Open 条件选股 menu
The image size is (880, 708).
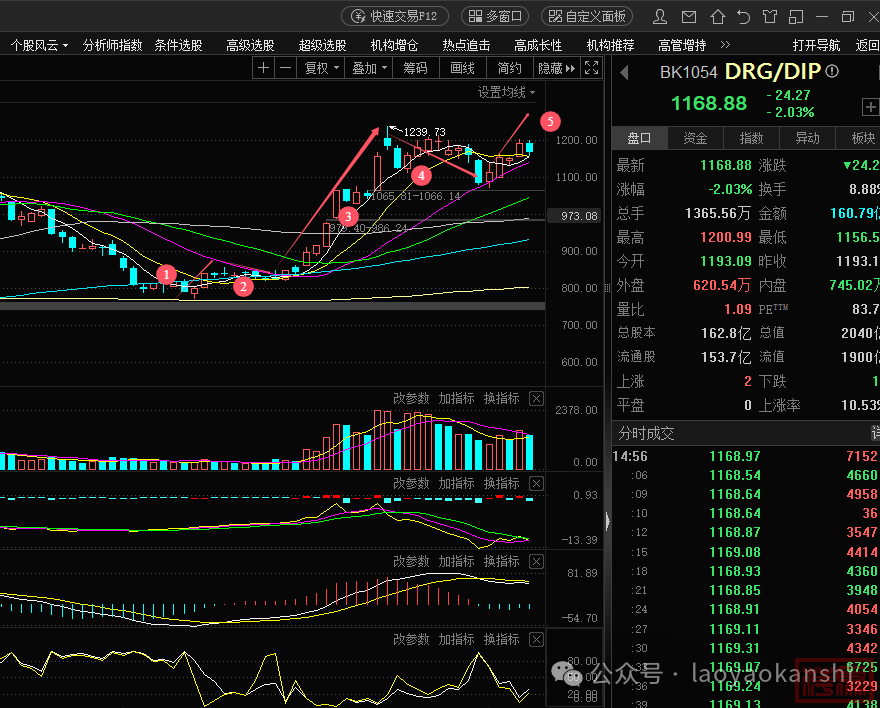tap(178, 45)
